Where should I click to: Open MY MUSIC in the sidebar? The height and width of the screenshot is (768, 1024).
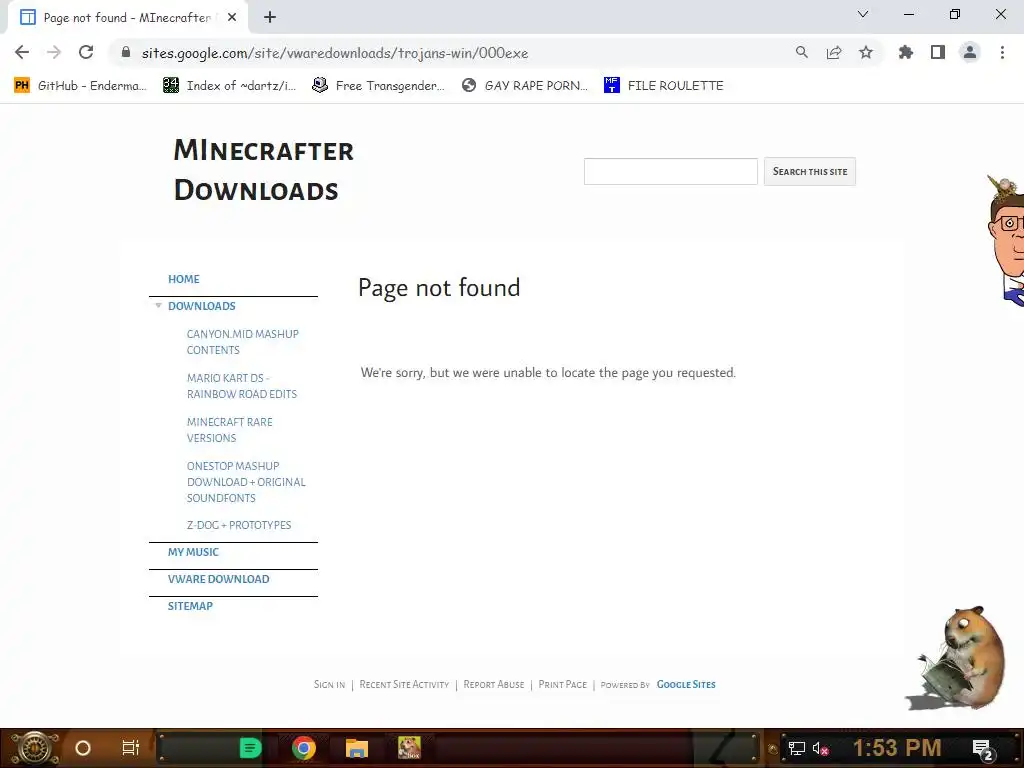click(193, 552)
